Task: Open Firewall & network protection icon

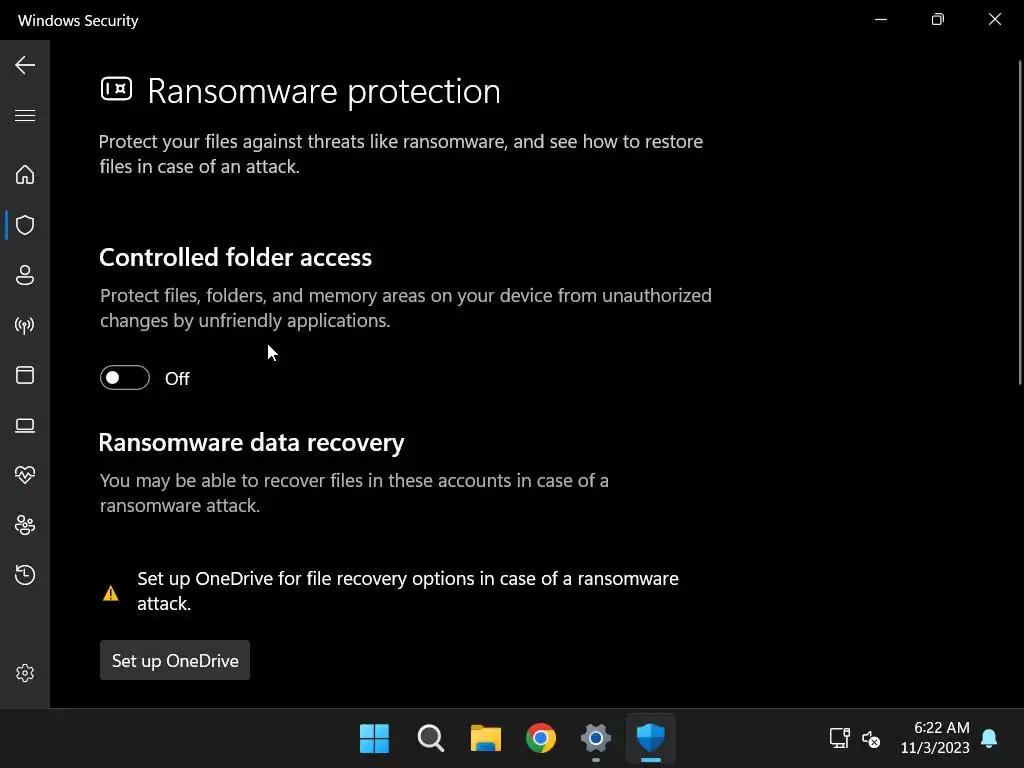Action: [x=25, y=325]
